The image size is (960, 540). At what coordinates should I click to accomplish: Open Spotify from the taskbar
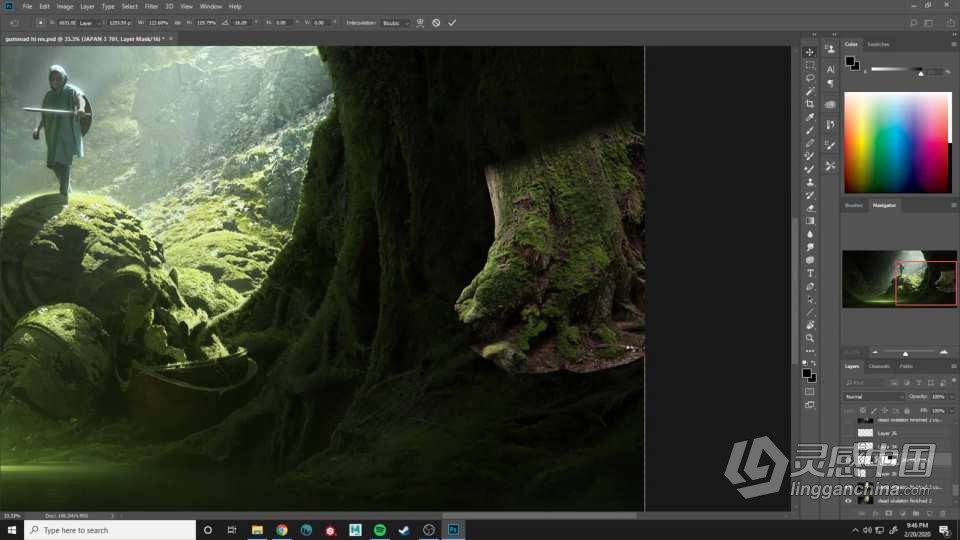[380, 530]
